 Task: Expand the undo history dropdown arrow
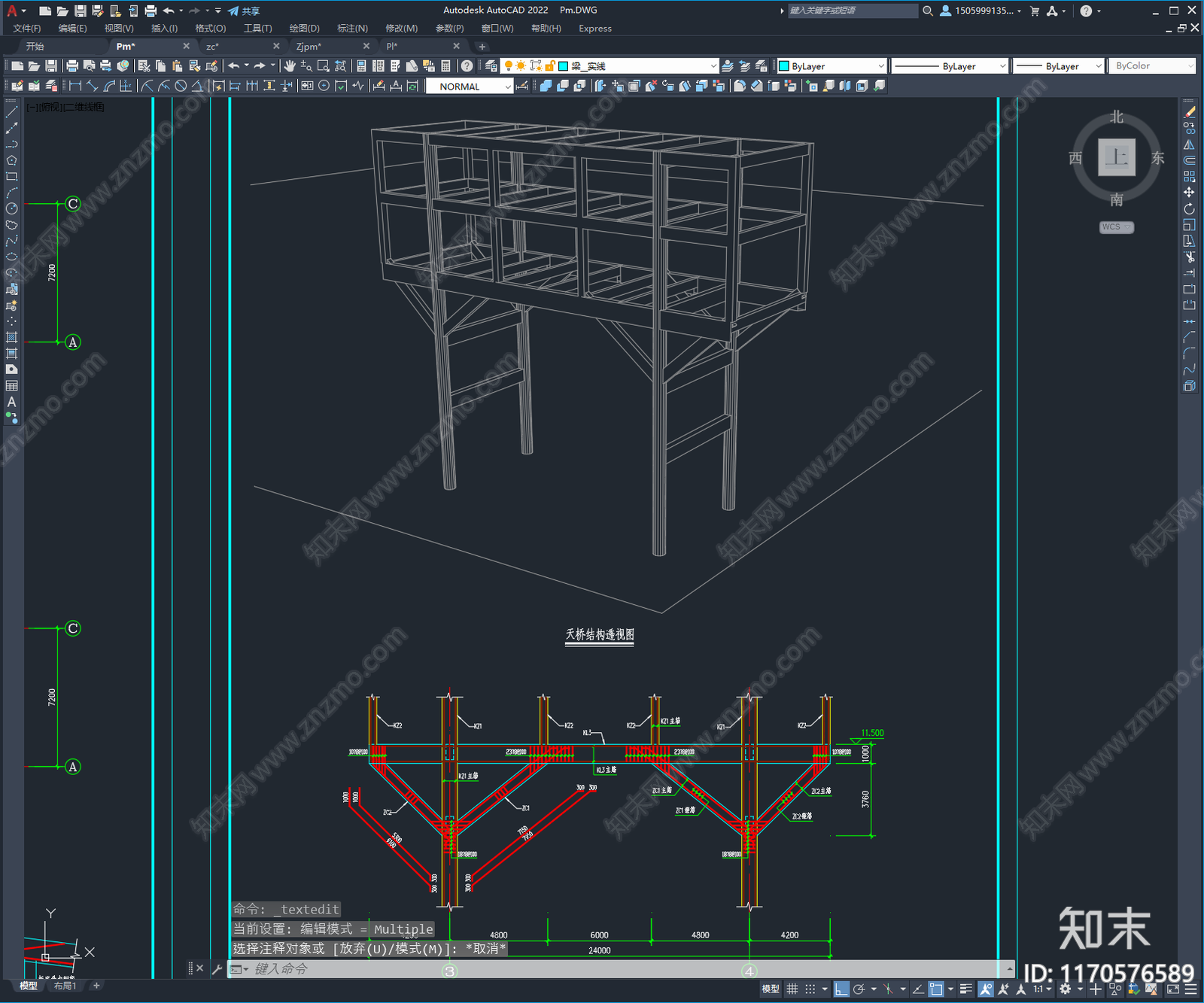[246, 66]
